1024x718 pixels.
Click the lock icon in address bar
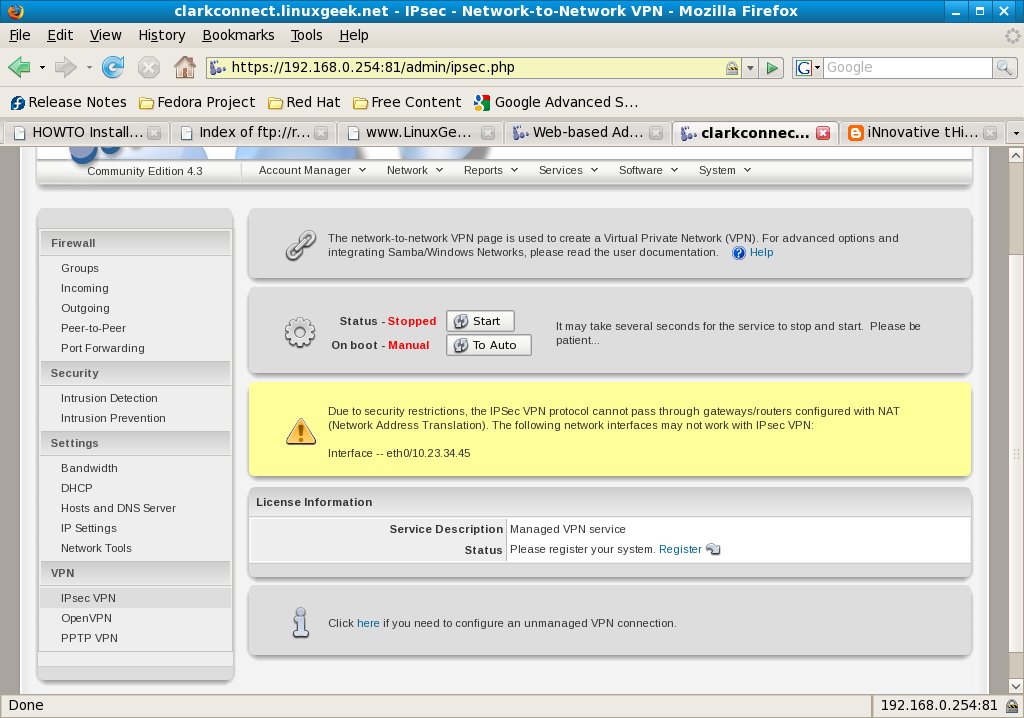[732, 67]
